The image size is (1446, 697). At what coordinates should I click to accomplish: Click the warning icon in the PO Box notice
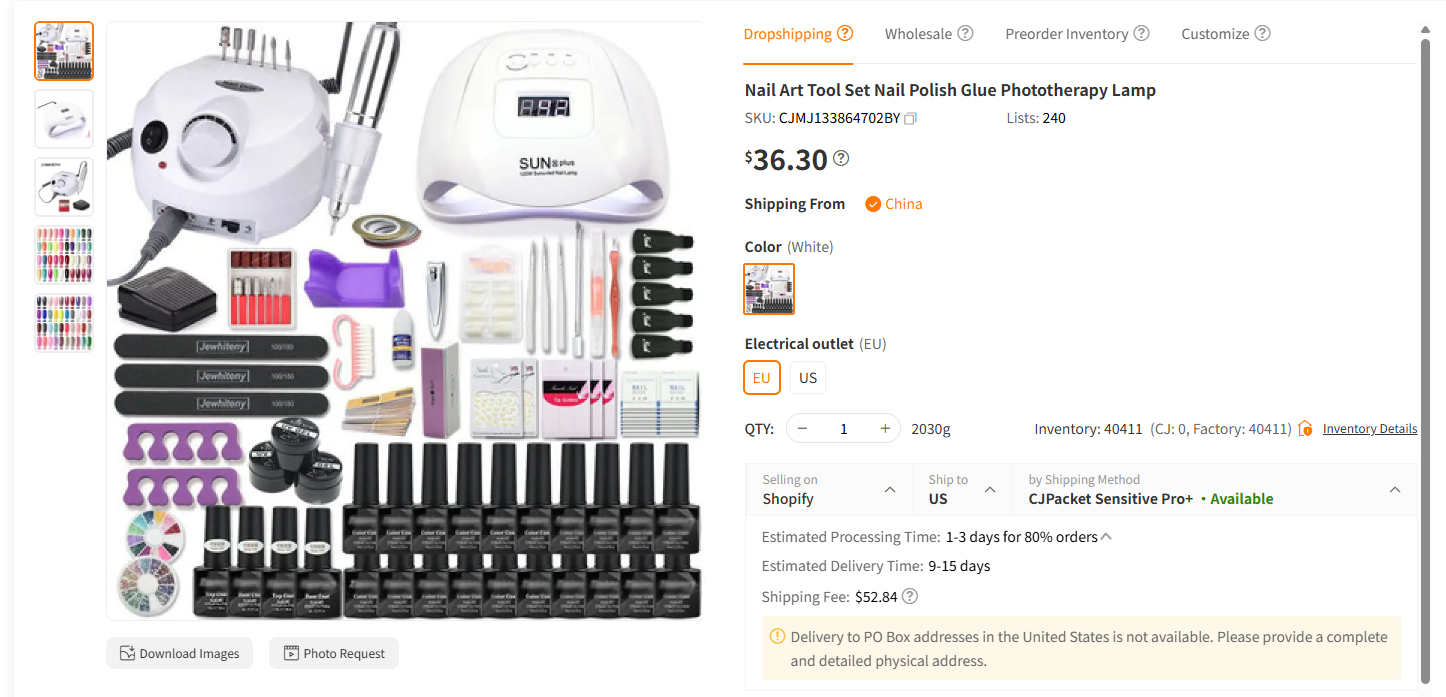click(777, 636)
